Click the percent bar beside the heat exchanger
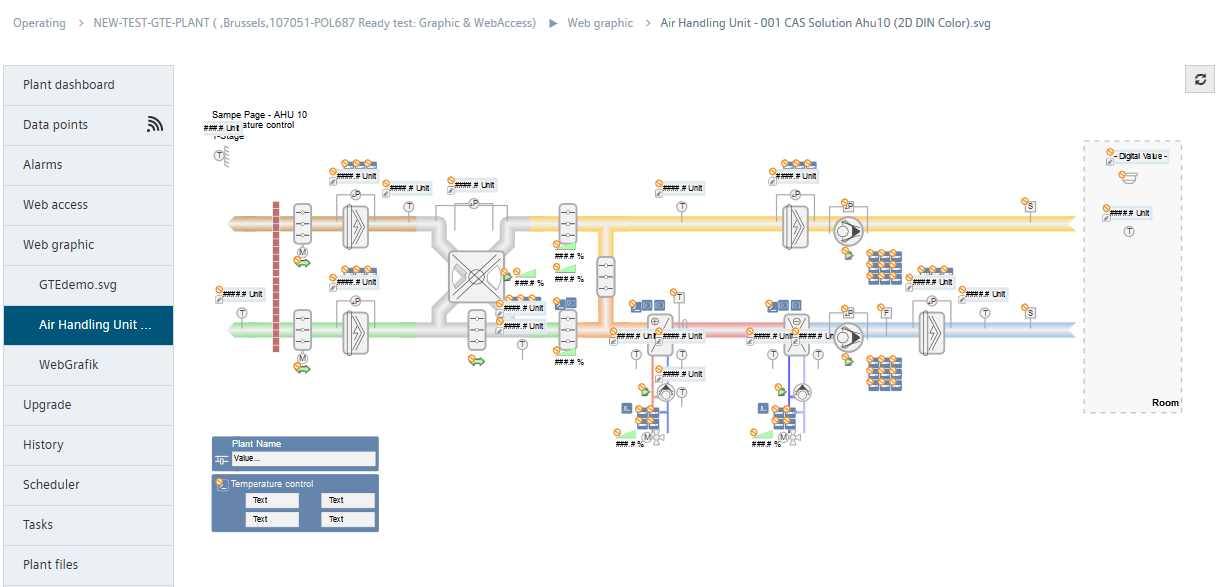1217x587 pixels. [x=525, y=273]
